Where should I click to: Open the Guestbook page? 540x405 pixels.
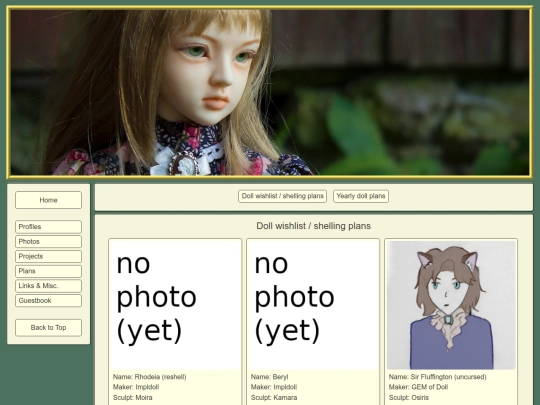48,301
